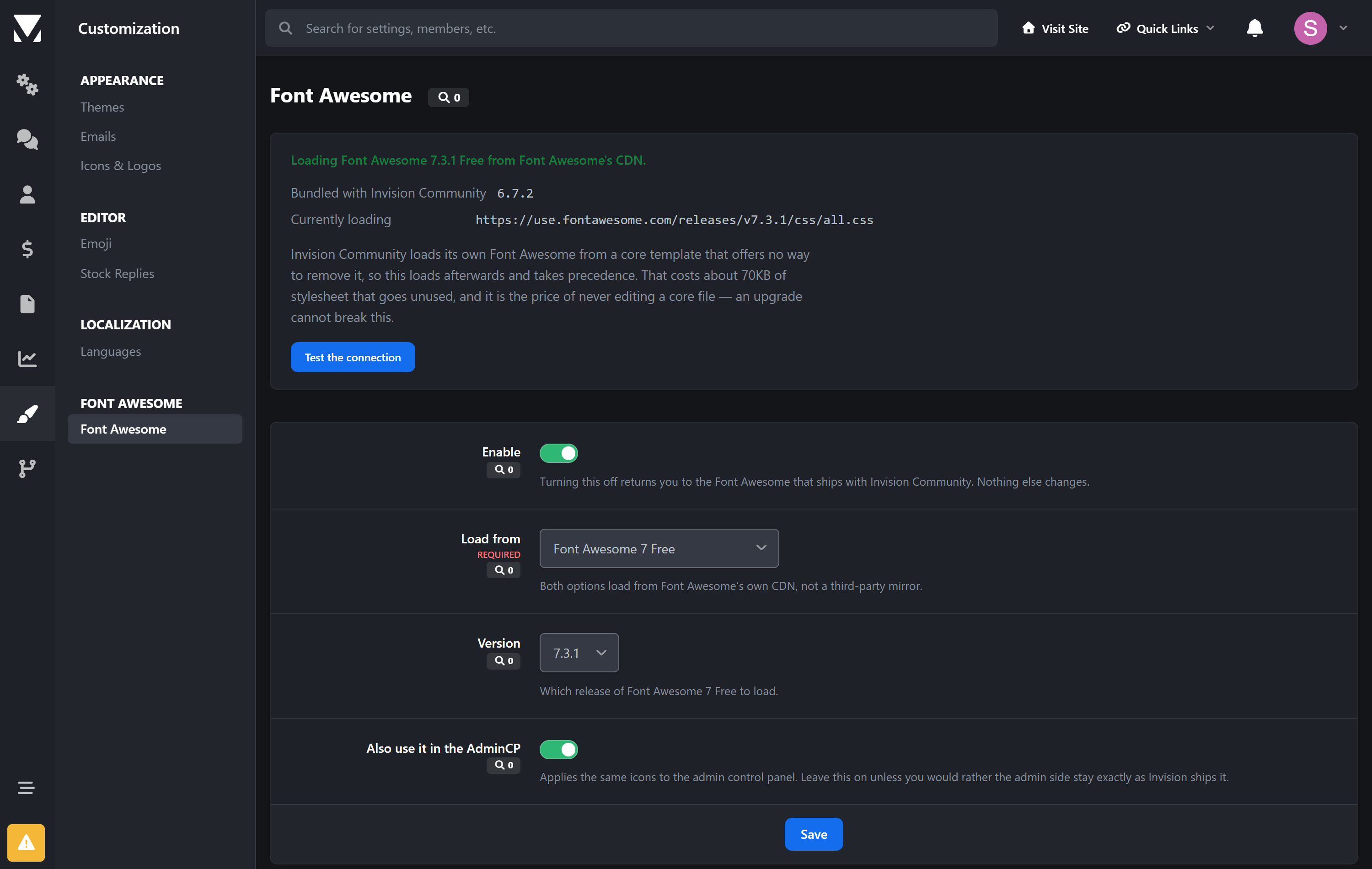1372x869 pixels.
Task: Expand the Quick Links menu
Action: tap(1165, 28)
